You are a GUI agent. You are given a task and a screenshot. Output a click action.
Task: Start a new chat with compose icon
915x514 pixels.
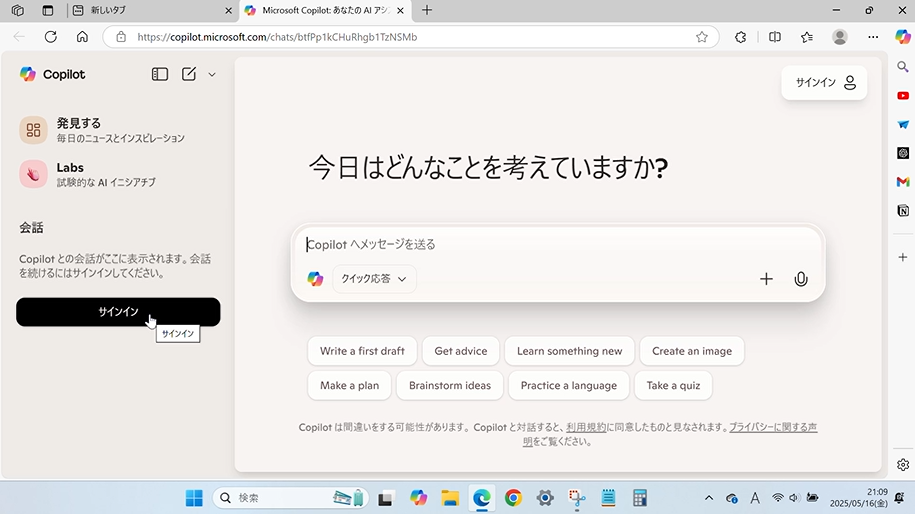pyautogui.click(x=189, y=74)
